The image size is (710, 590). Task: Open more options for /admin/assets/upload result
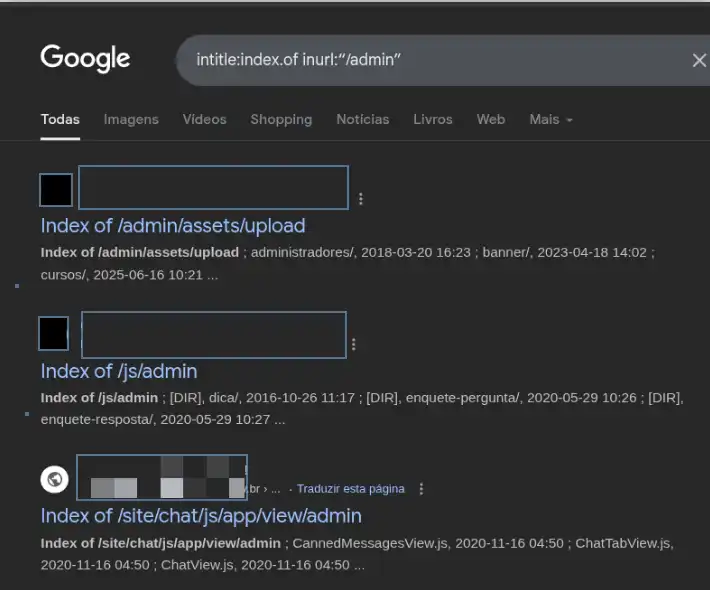pos(361,199)
